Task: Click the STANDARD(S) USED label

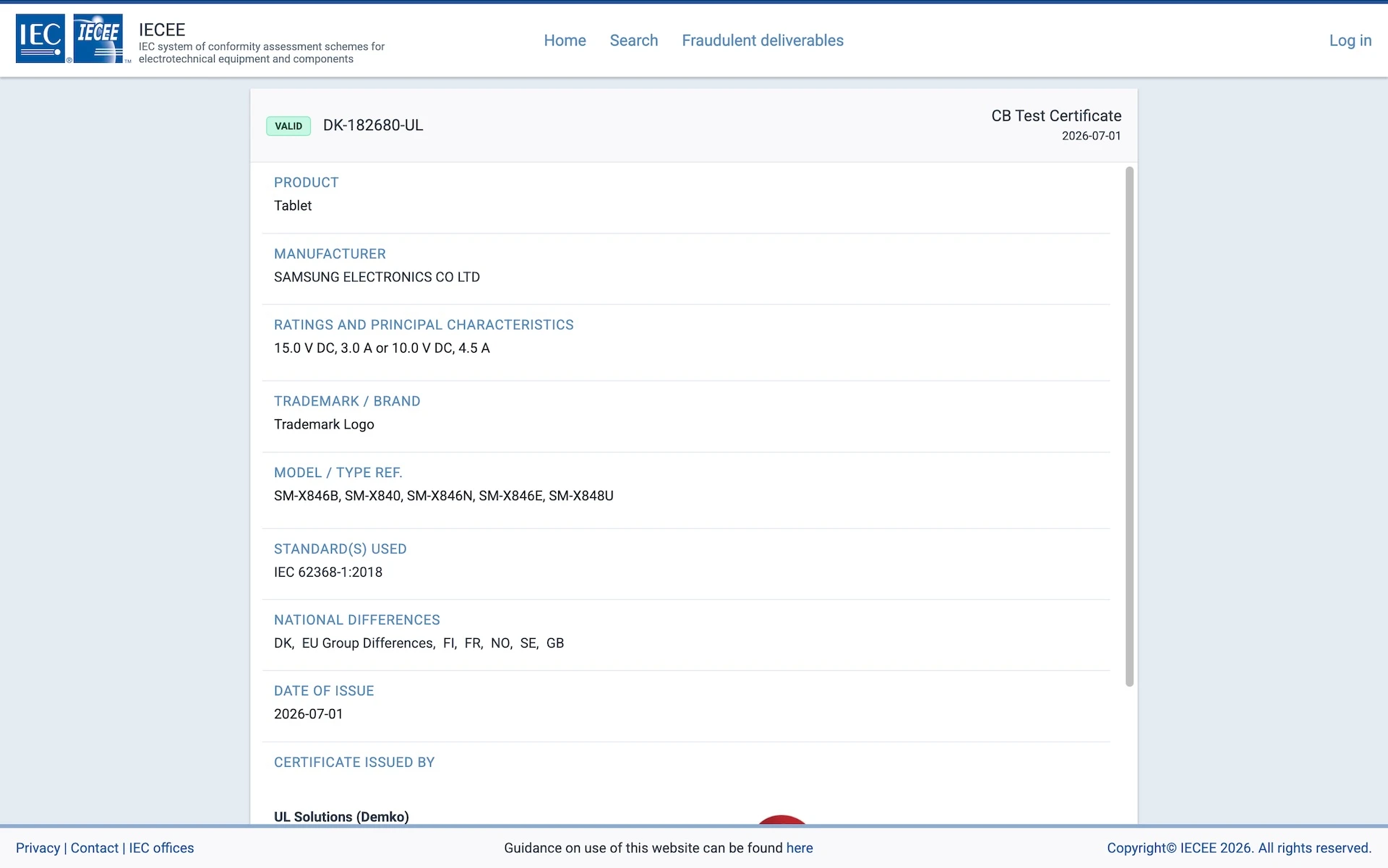Action: tap(340, 549)
